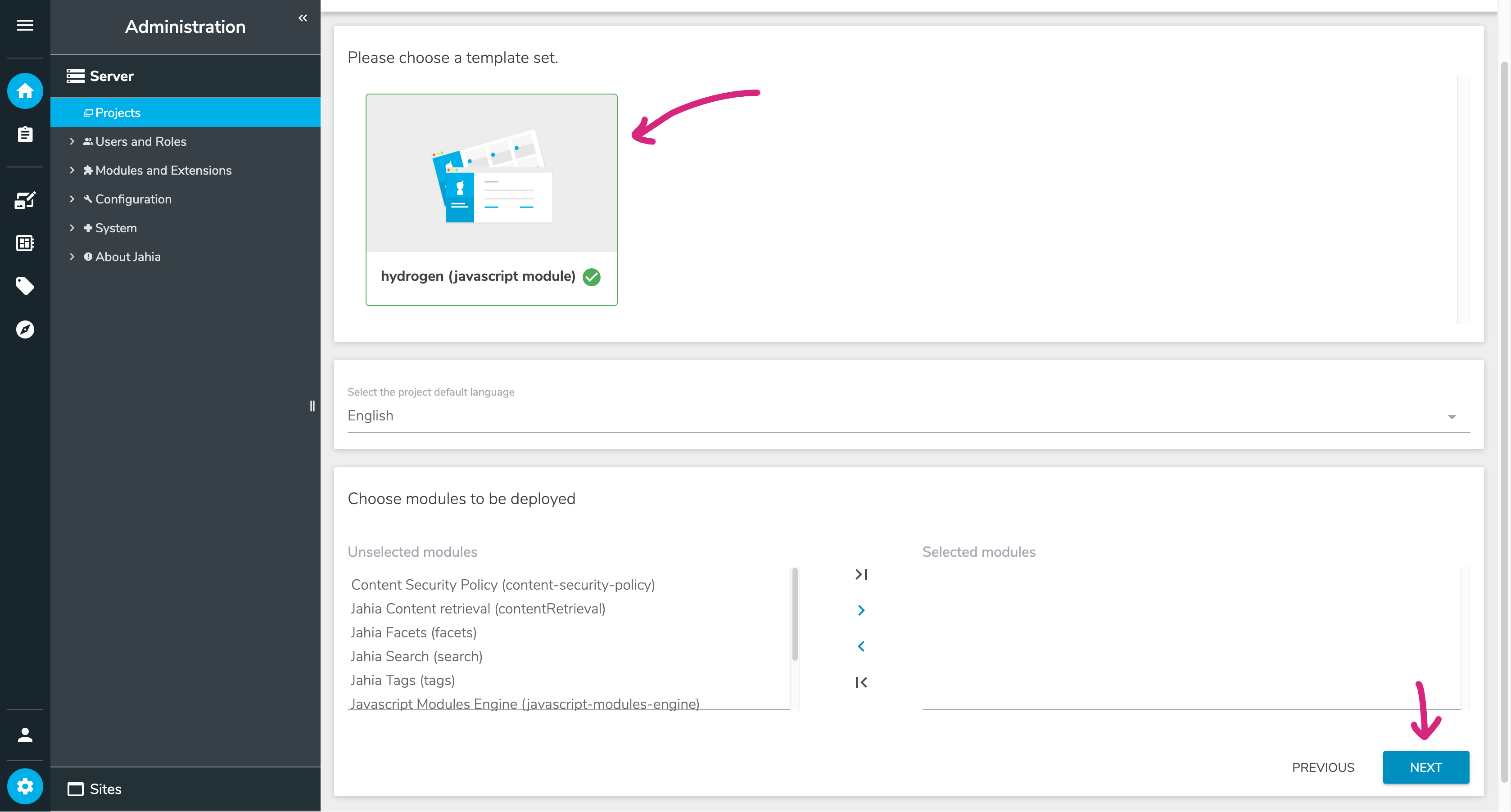Expand the Users and Roles tree item
Viewport: 1511px width, 812px height.
click(72, 141)
